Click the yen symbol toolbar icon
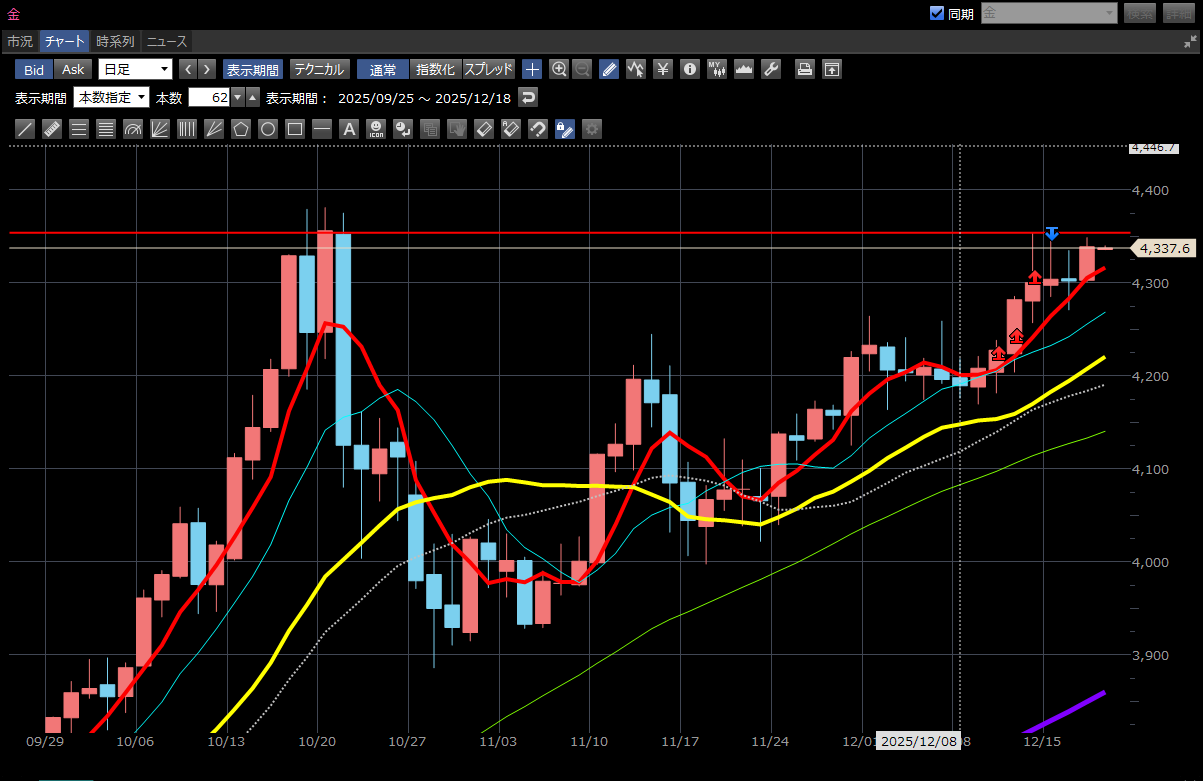Image resolution: width=1203 pixels, height=781 pixels. 662,69
